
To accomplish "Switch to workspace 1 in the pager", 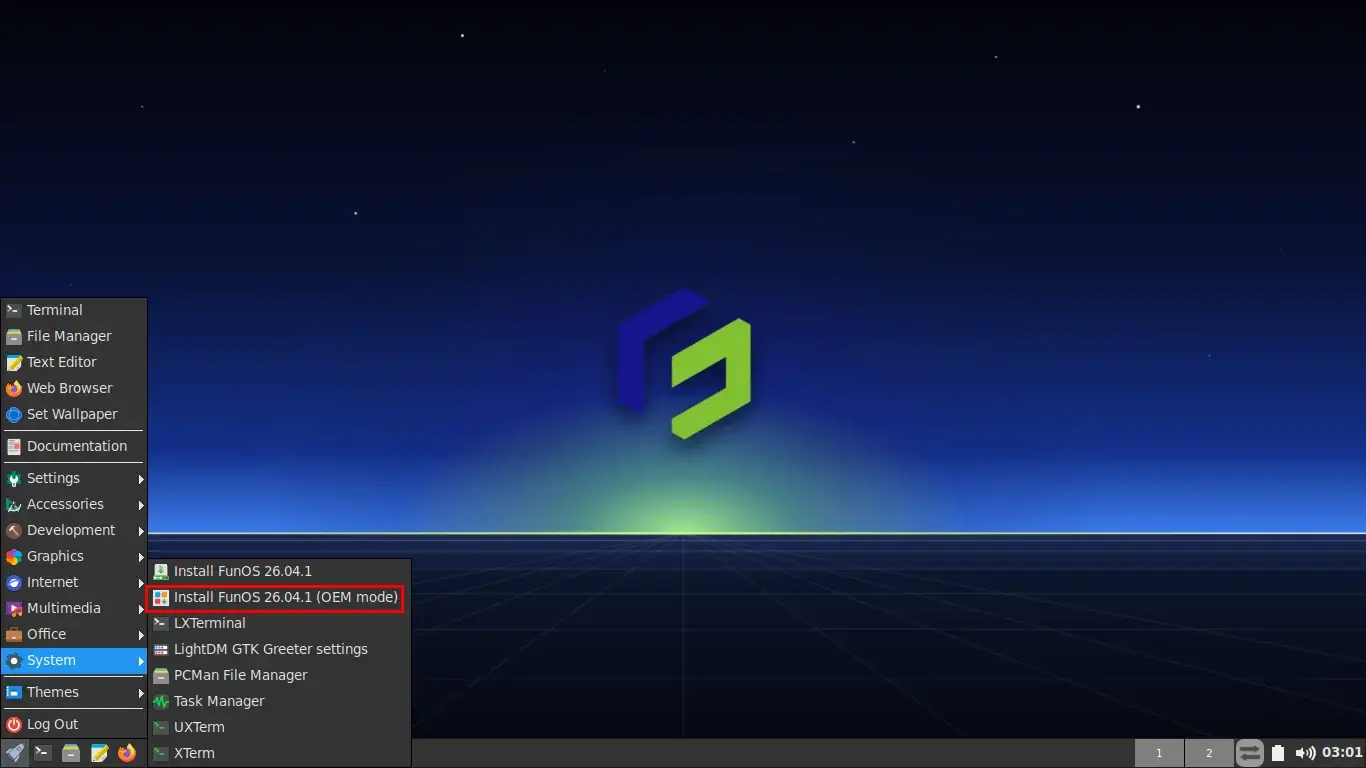I will (1159, 753).
